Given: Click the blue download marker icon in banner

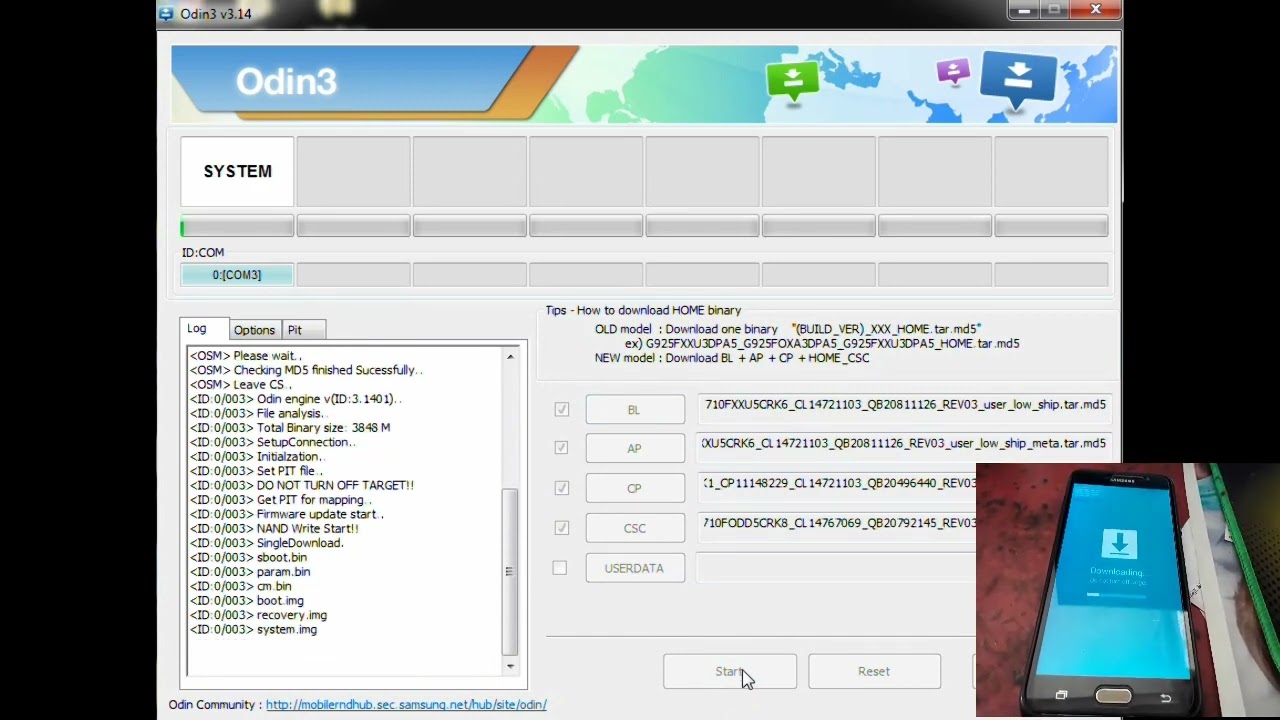Looking at the screenshot, I should click(x=1018, y=78).
